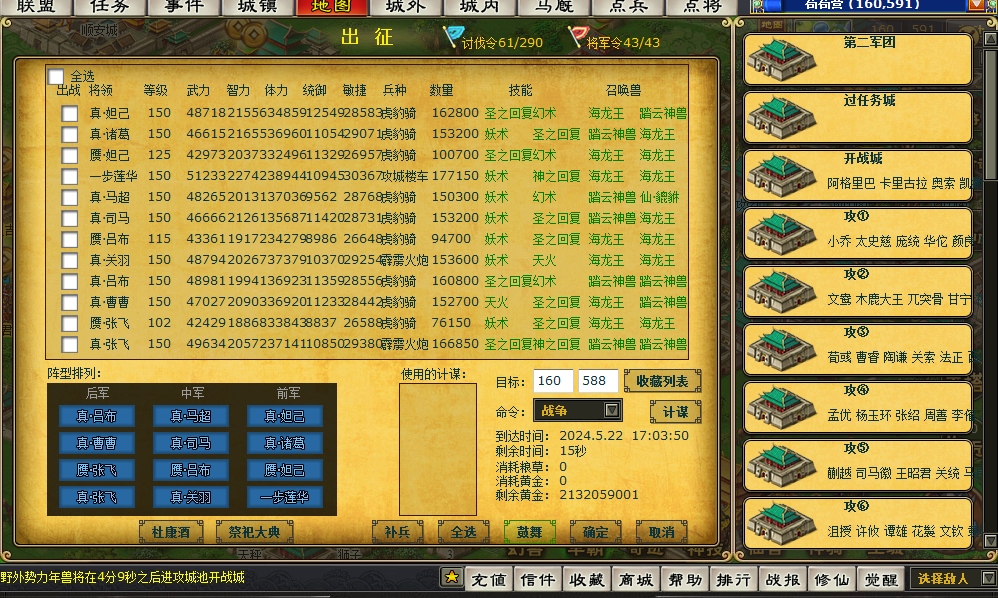Screen dimensions: 998x598
Task: Open 商城 in the bottom bar
Action: (x=636, y=579)
